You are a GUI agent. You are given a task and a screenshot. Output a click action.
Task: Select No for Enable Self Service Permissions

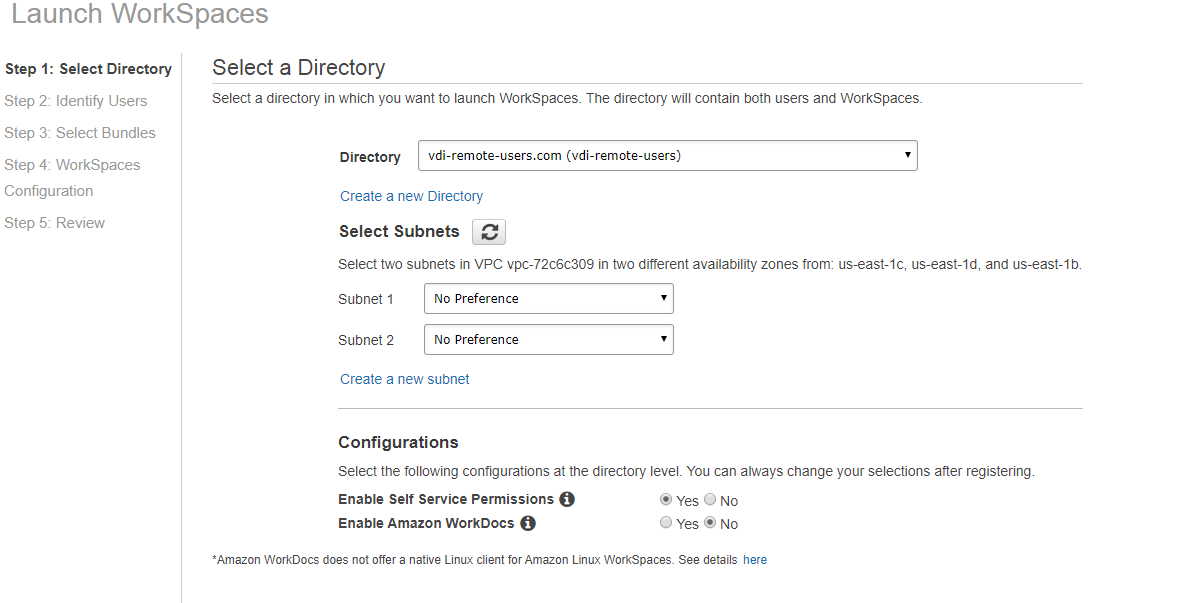click(x=710, y=499)
